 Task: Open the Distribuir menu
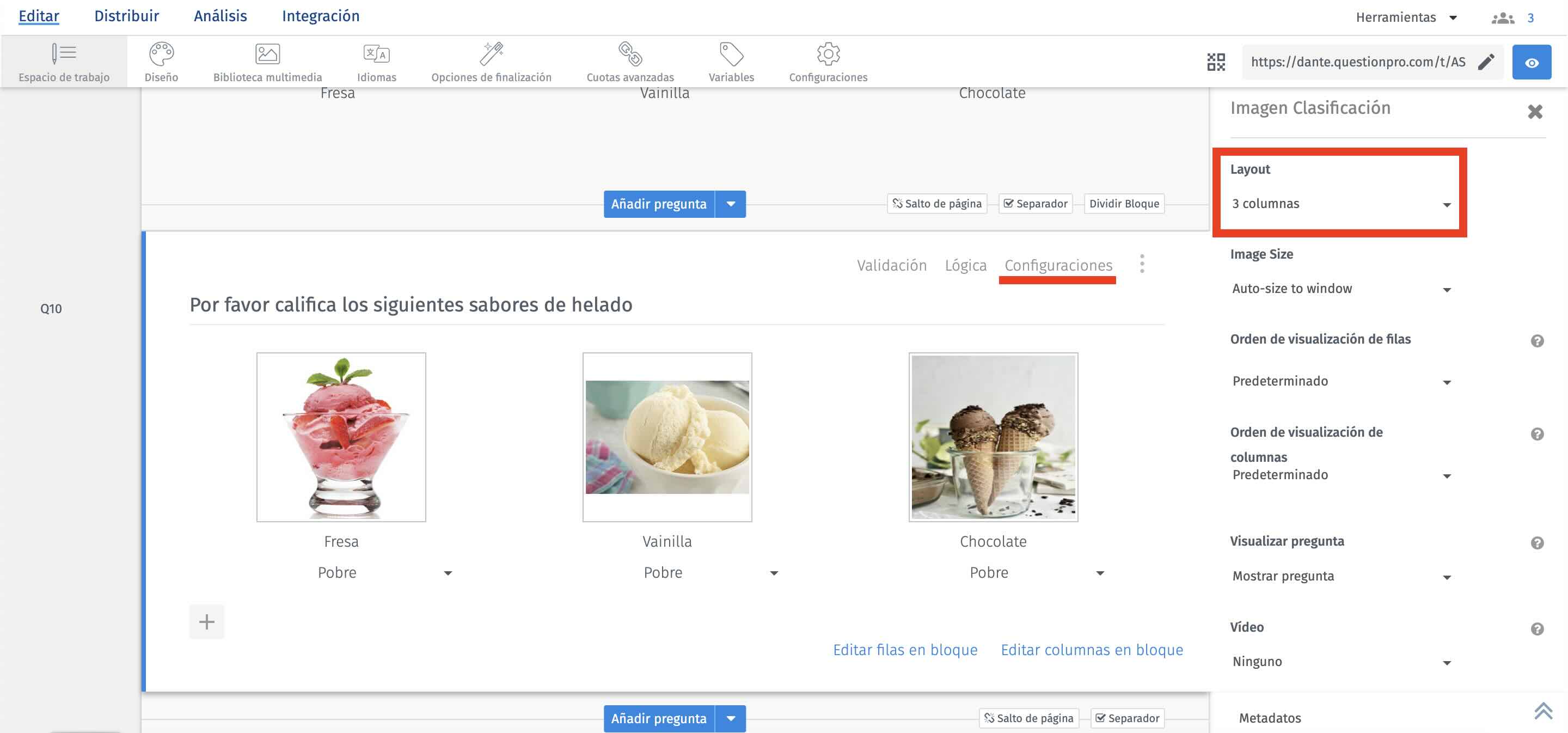coord(126,16)
